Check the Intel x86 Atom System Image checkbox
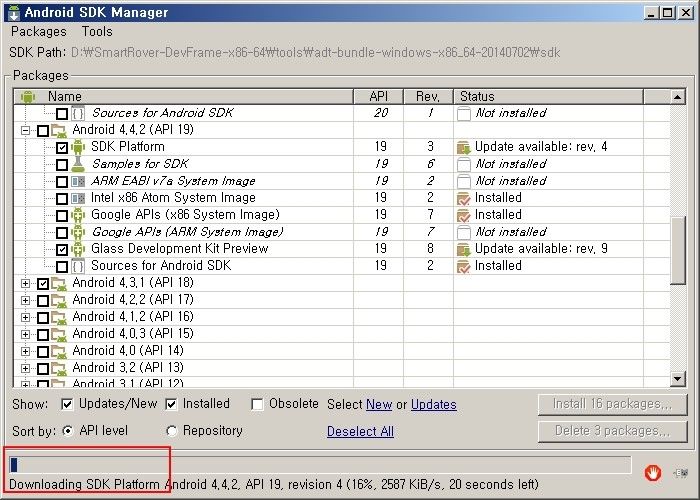The height and width of the screenshot is (500, 700). [62, 199]
